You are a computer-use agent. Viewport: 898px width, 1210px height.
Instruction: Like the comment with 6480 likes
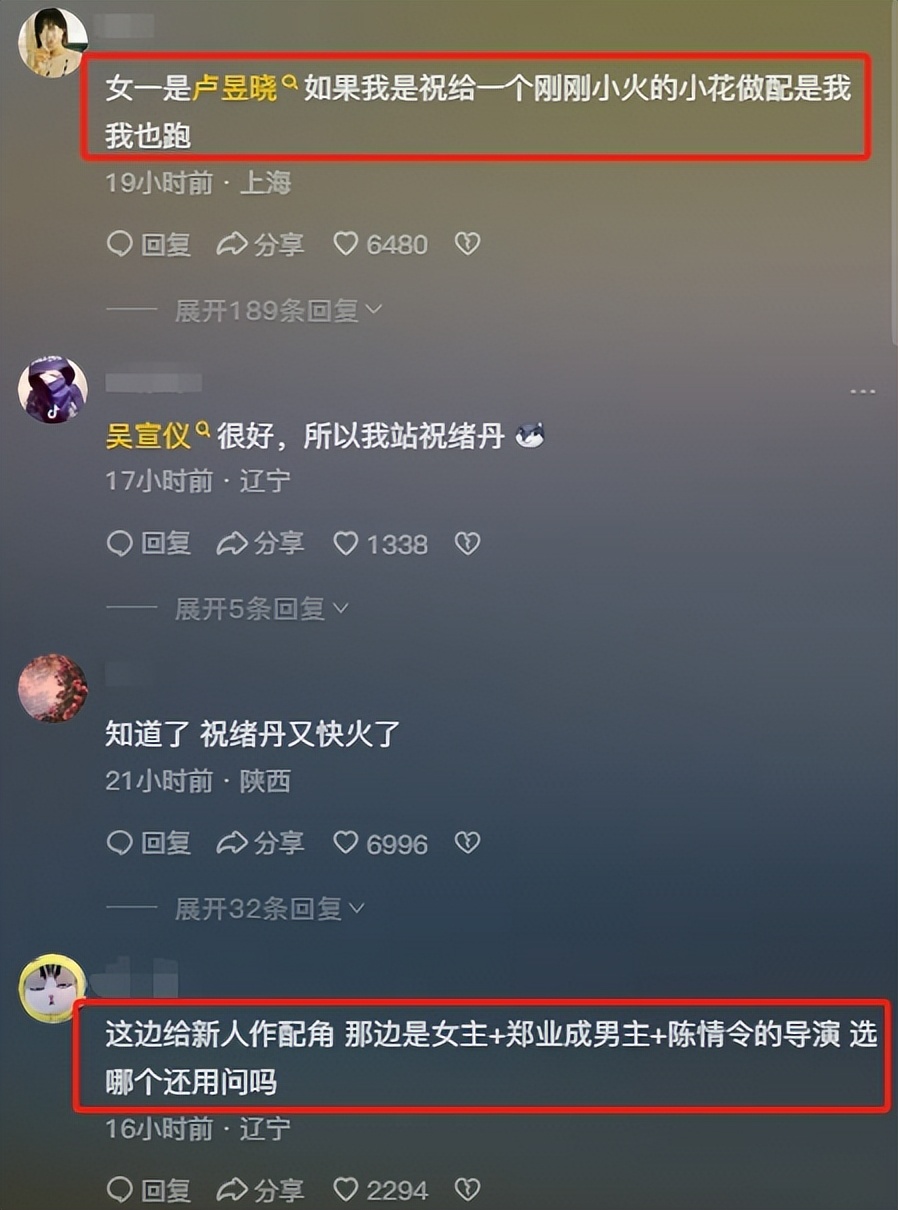(x=380, y=244)
